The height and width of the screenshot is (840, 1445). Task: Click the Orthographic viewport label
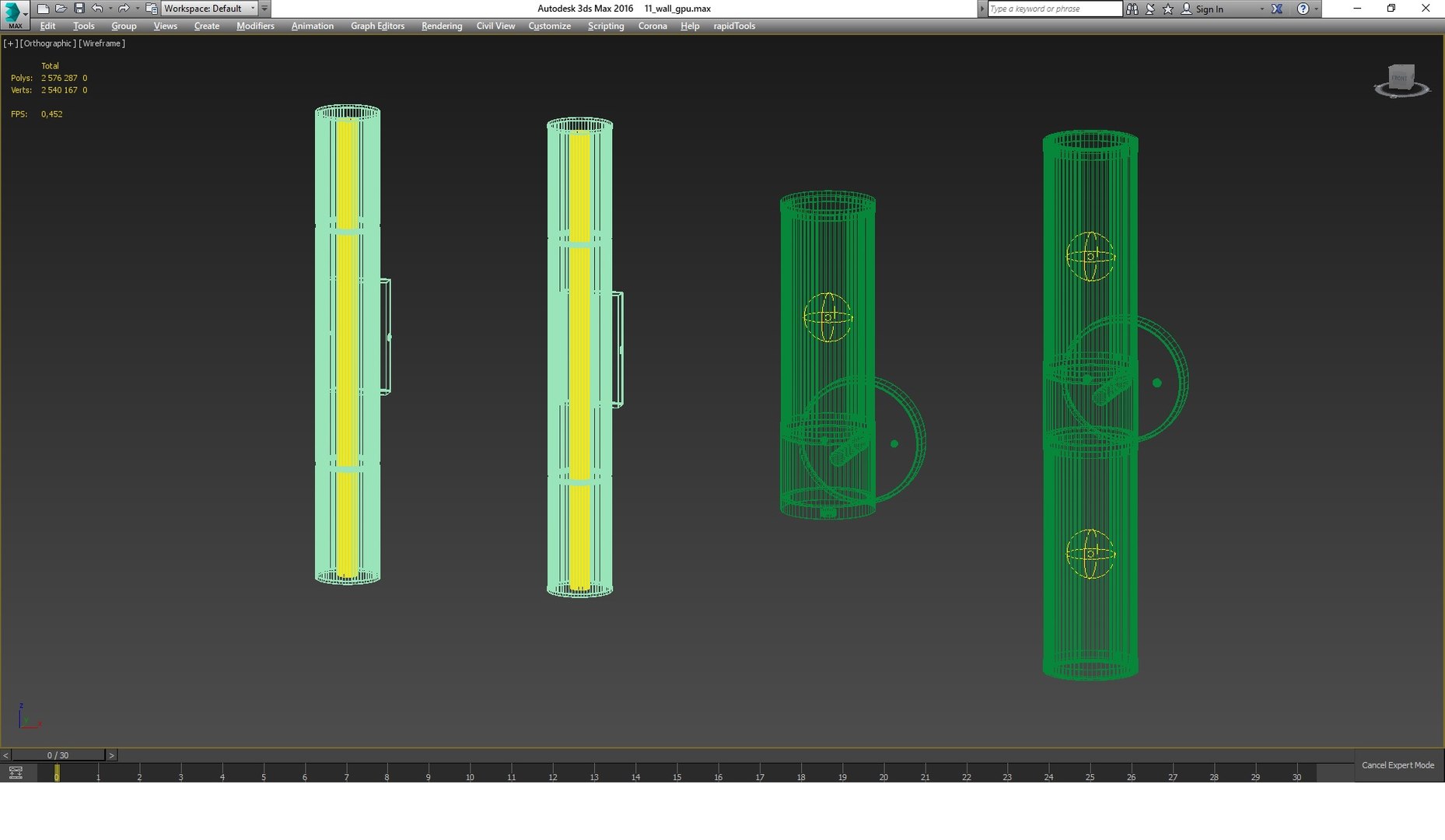tap(47, 44)
